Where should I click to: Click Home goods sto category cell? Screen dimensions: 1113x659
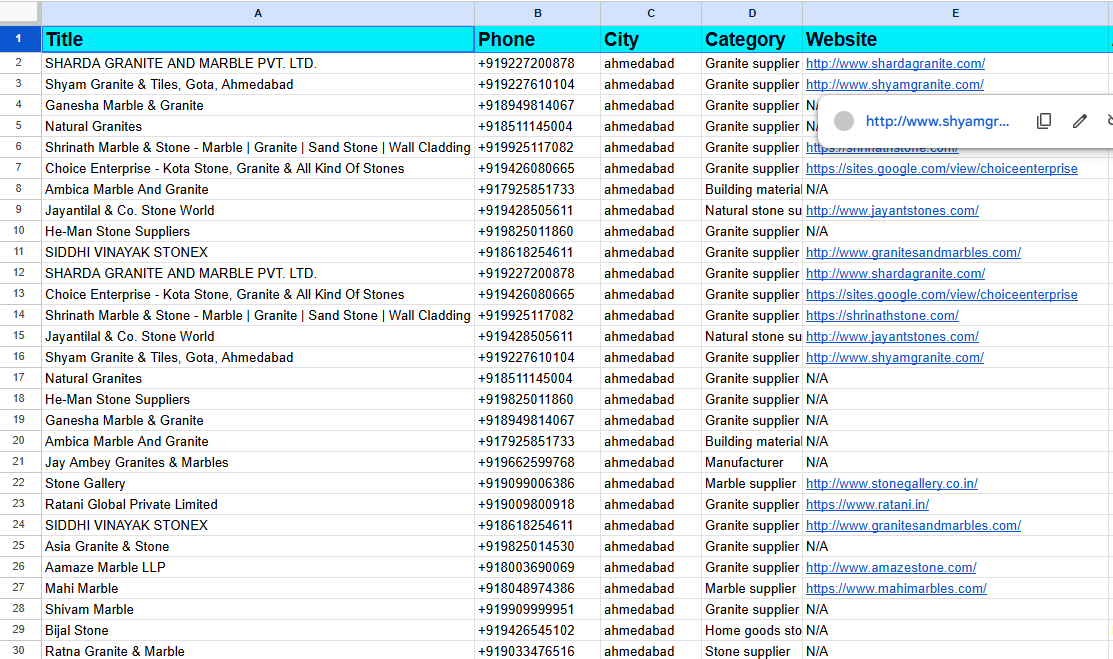pos(752,631)
